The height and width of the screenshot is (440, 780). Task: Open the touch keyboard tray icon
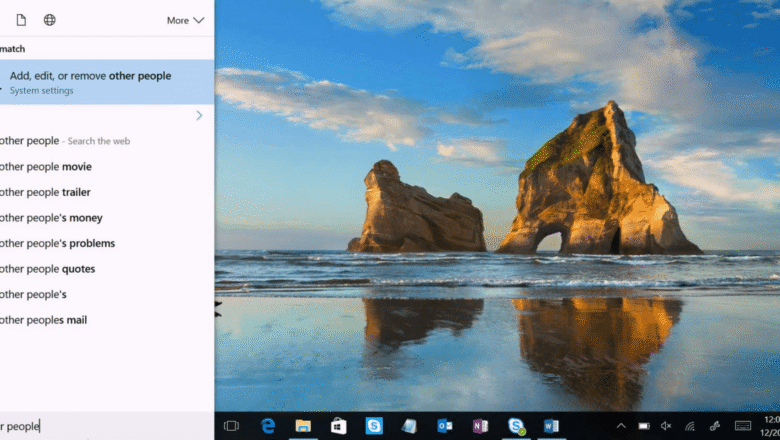tap(743, 426)
